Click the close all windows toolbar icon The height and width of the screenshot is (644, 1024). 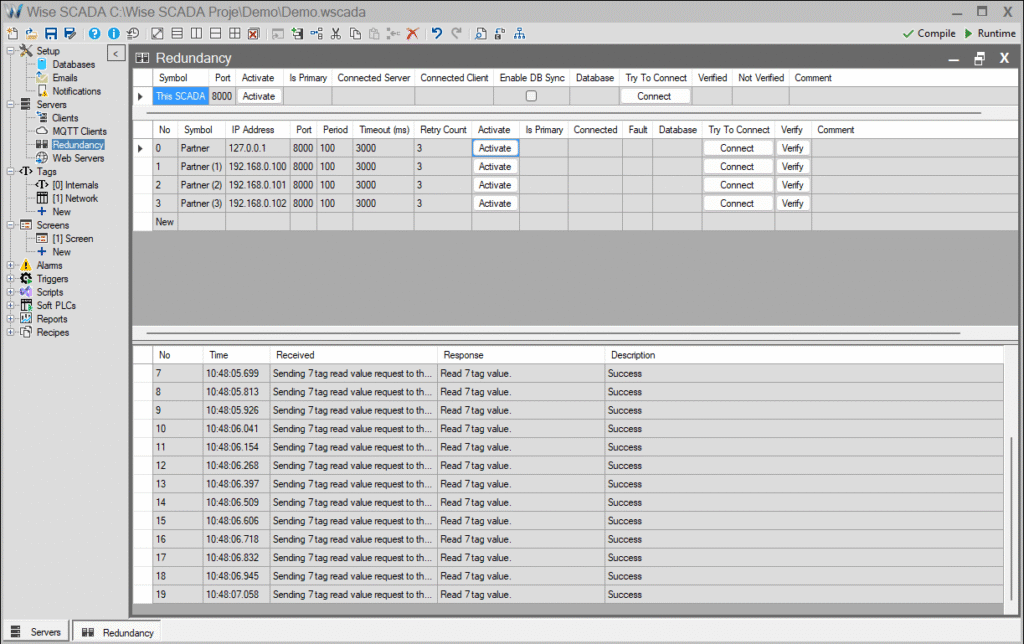pos(252,33)
